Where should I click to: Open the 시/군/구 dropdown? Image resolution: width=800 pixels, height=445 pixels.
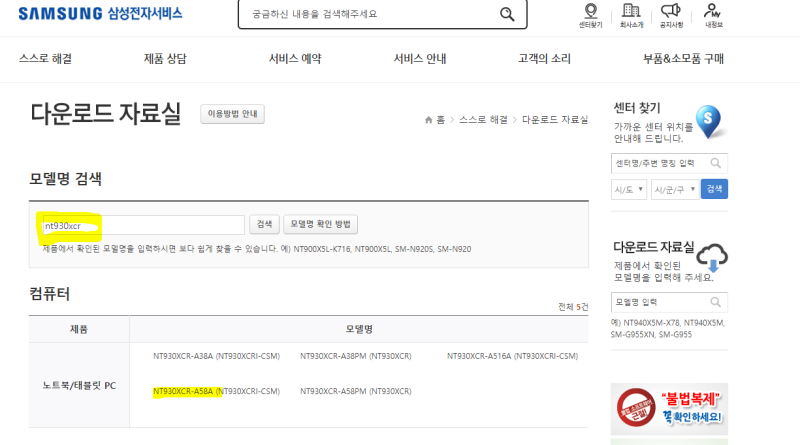[674, 189]
